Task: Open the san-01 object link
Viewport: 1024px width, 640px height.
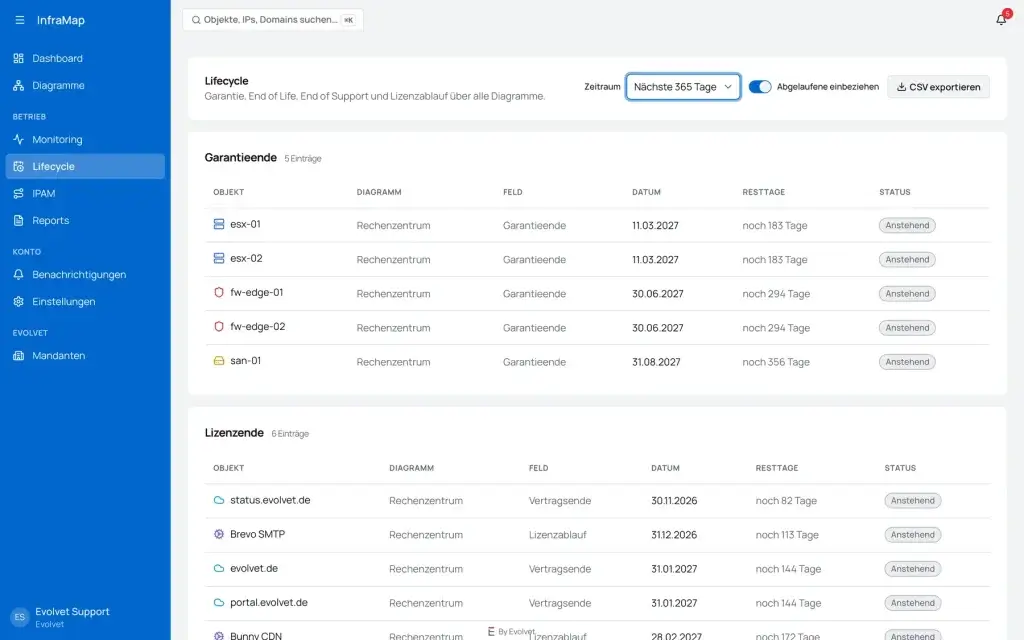Action: (245, 360)
